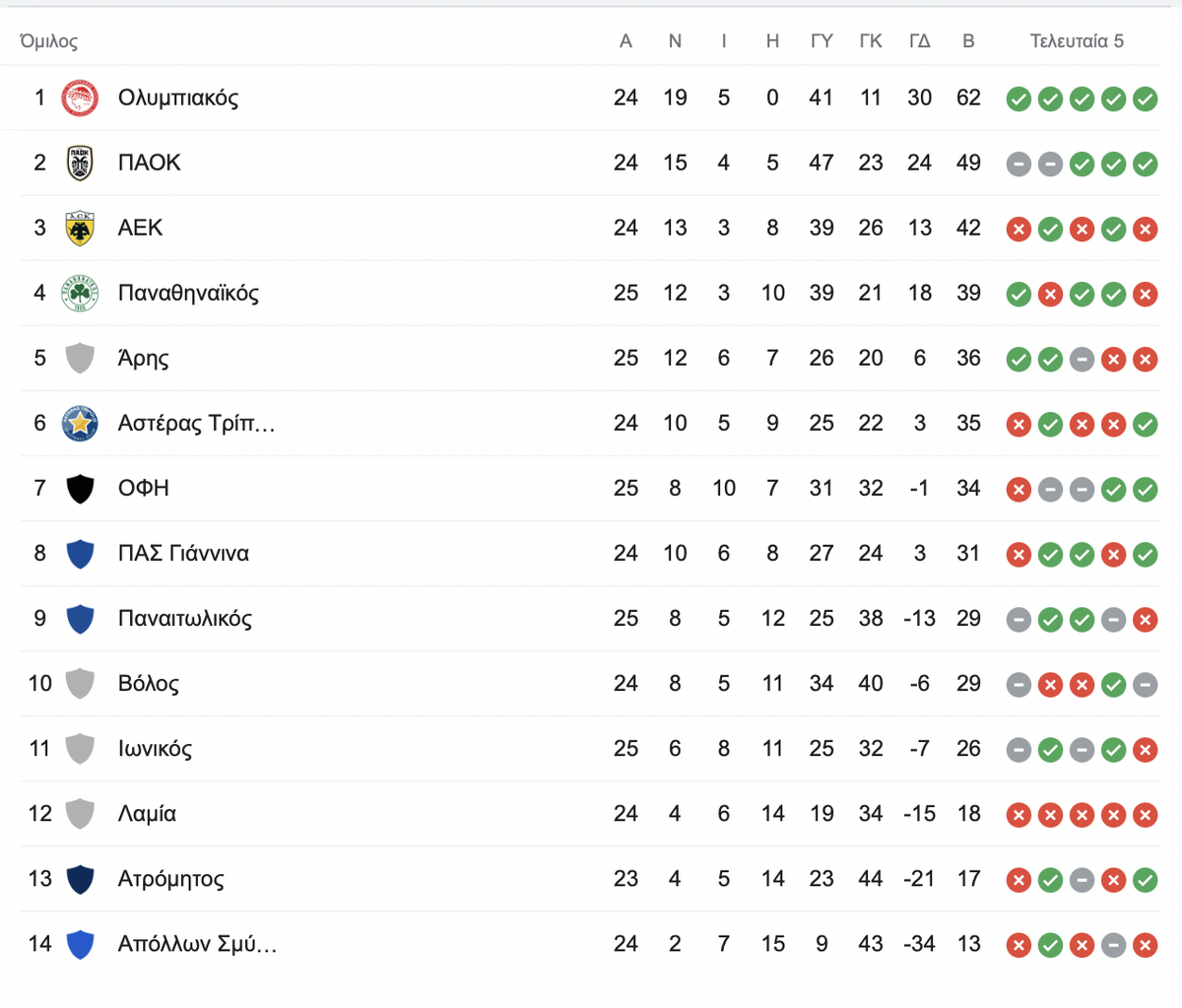Screen dimensions: 1182x1008
Task: Click the Ολυμπιακός club logo
Action: [x=80, y=98]
